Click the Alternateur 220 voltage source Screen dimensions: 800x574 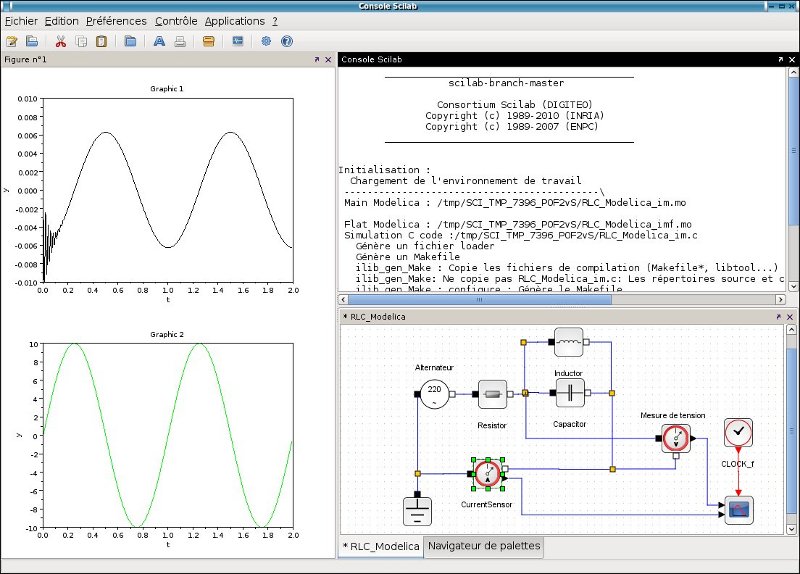(x=433, y=394)
